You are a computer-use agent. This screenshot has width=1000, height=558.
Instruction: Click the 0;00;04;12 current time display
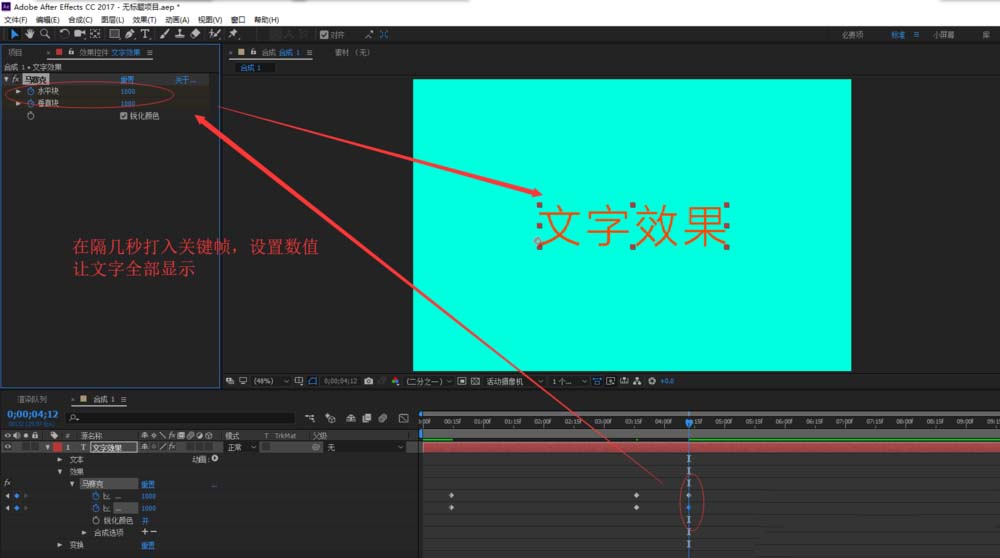pos(33,415)
